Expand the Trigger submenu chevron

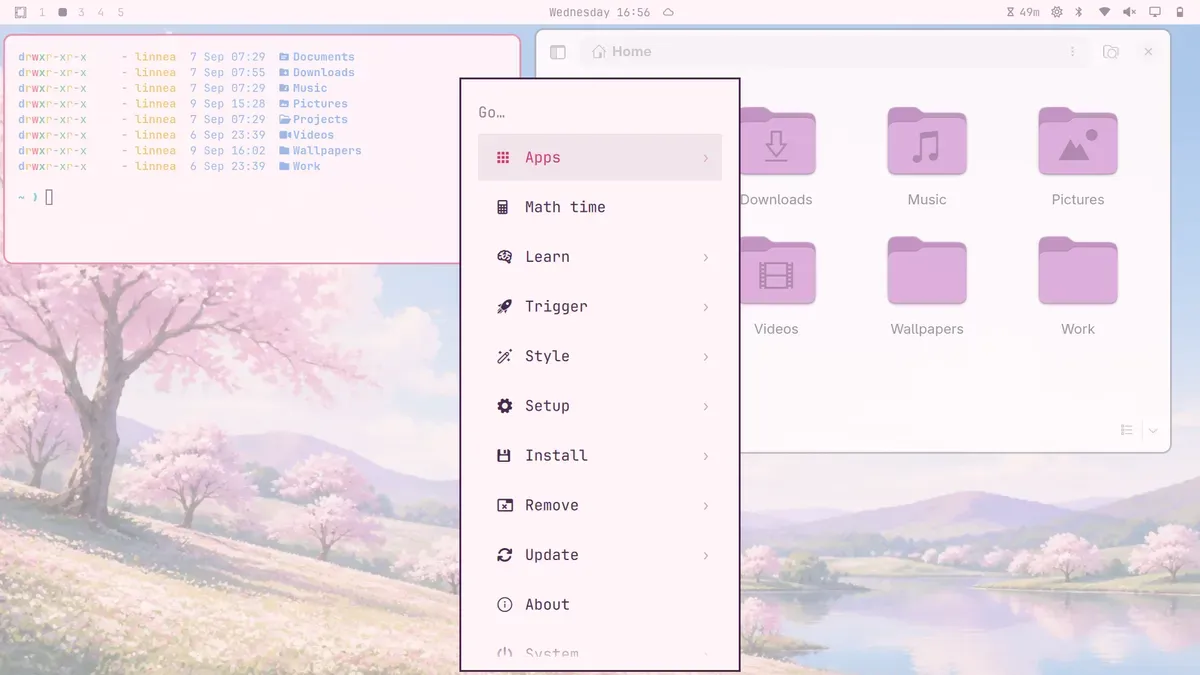705,307
